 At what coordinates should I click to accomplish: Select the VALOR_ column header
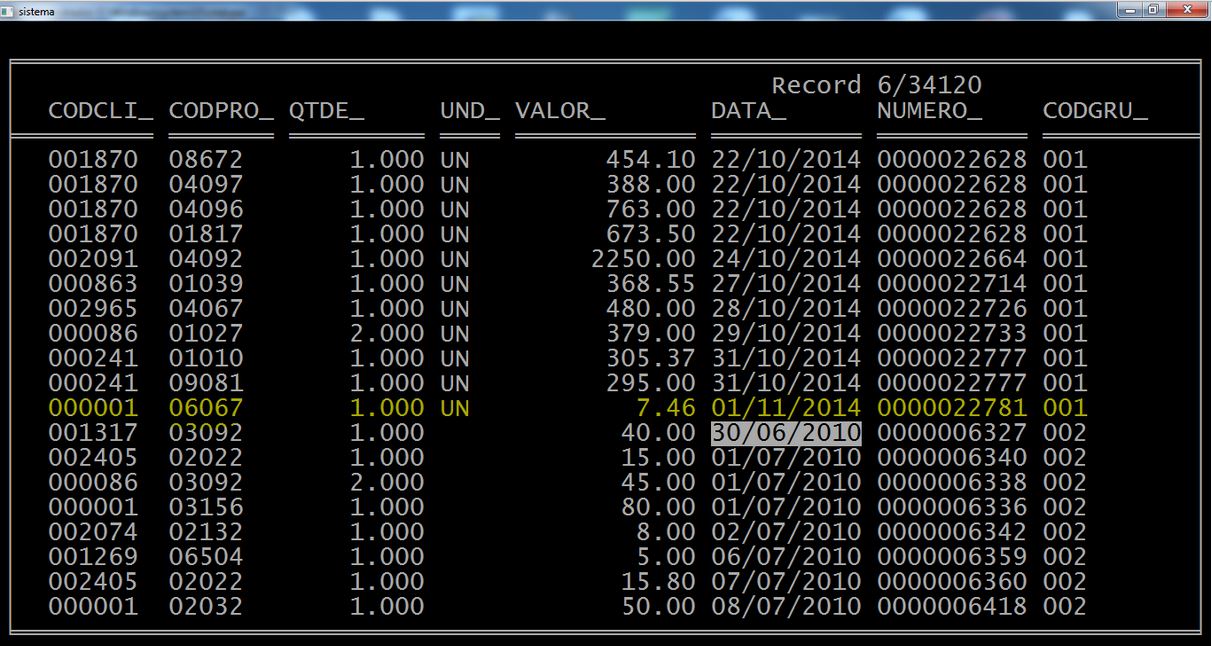560,111
